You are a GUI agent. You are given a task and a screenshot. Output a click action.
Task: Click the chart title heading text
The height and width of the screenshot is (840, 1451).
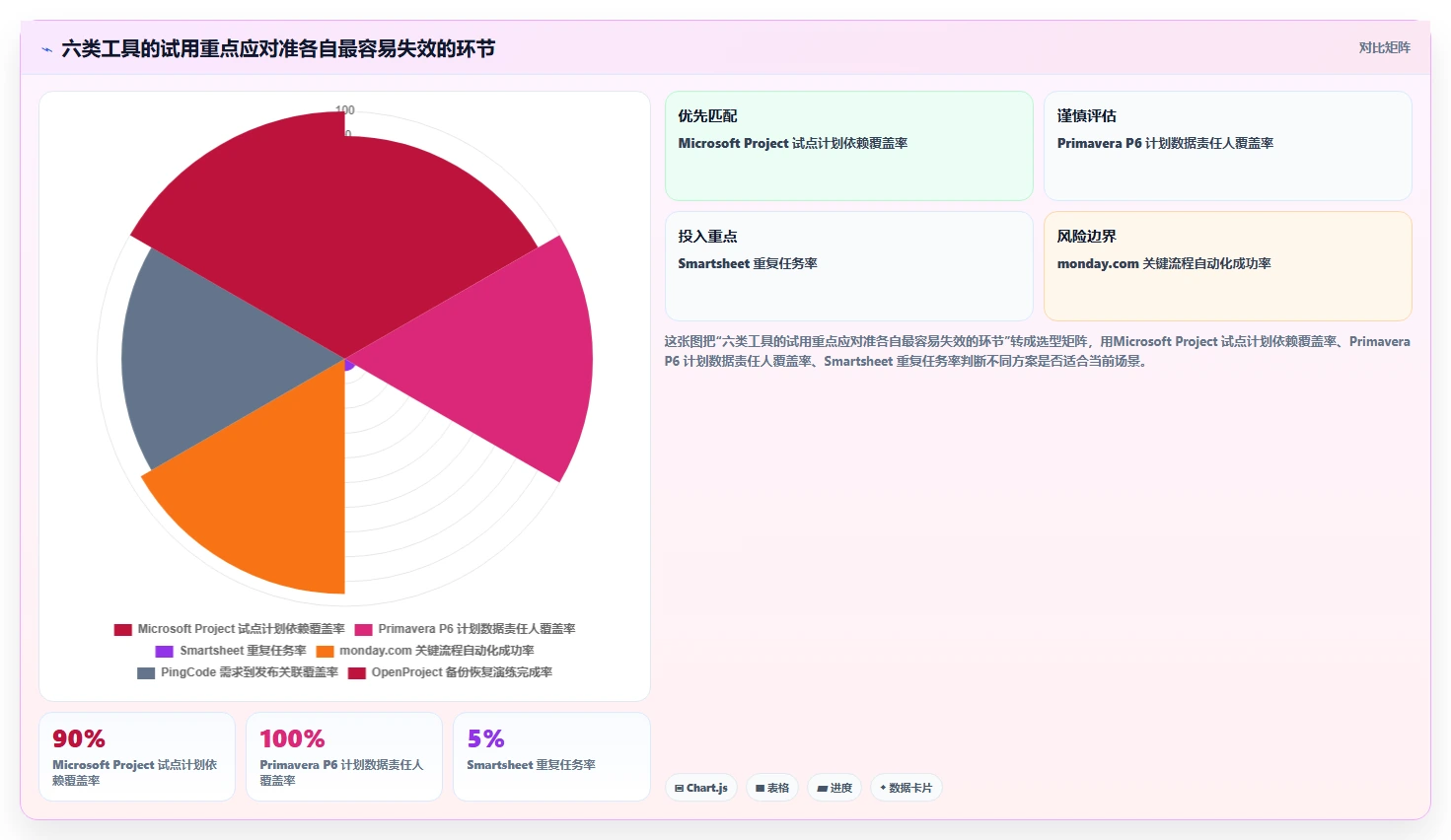point(278,48)
